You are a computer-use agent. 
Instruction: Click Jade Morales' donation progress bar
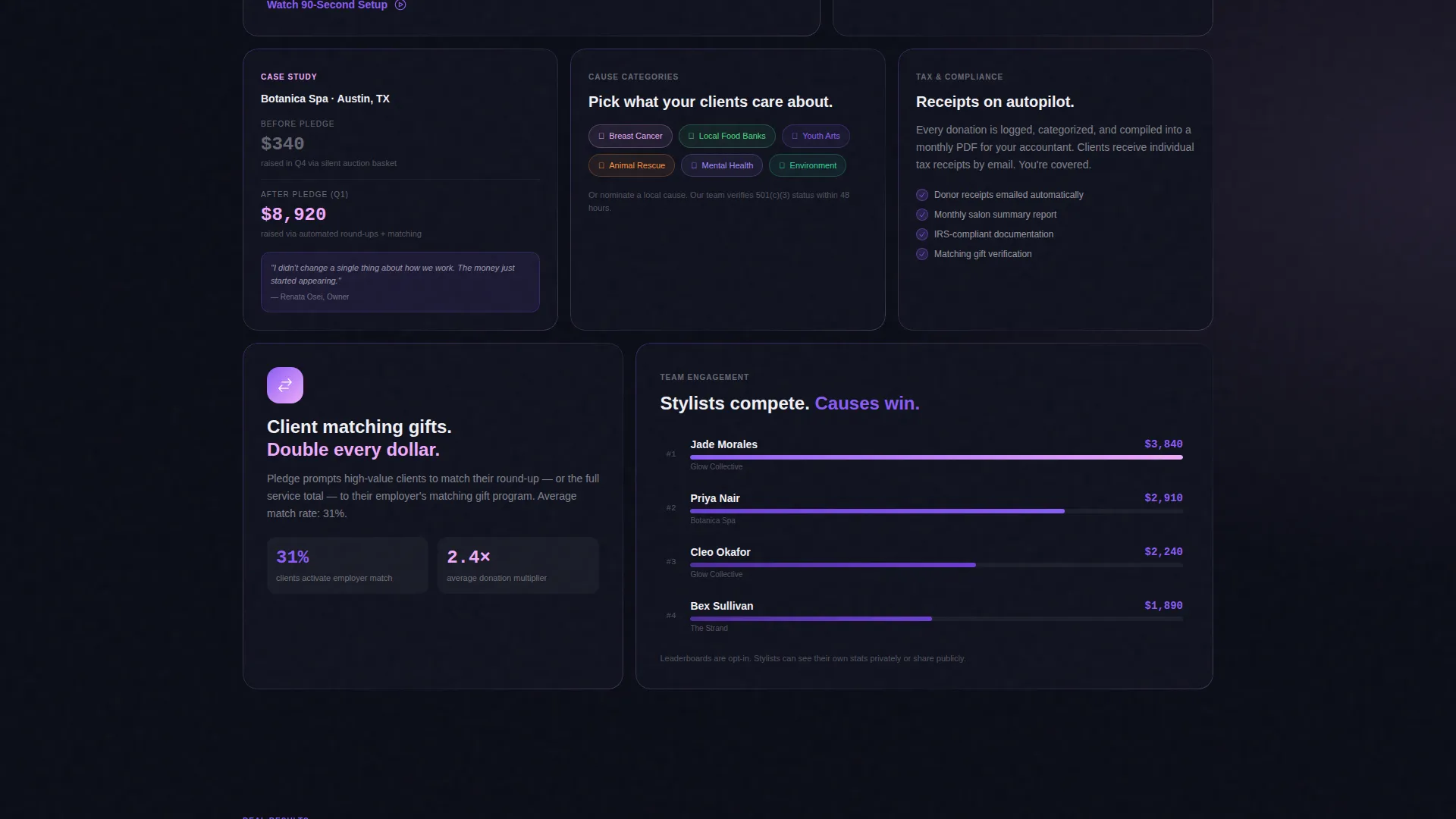pos(937,458)
